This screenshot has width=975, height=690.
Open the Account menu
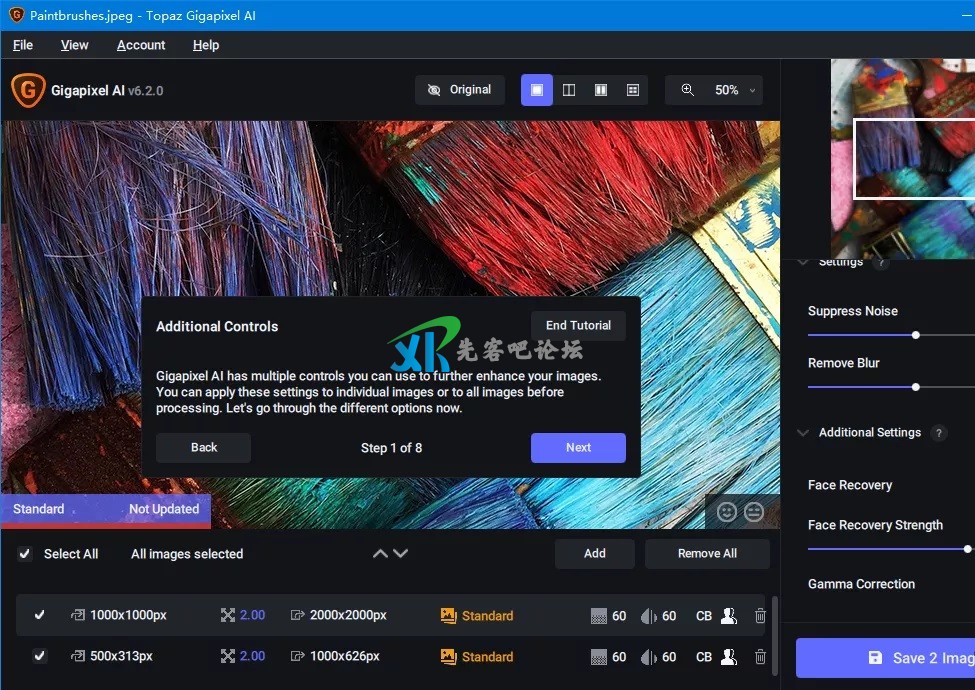(x=141, y=45)
